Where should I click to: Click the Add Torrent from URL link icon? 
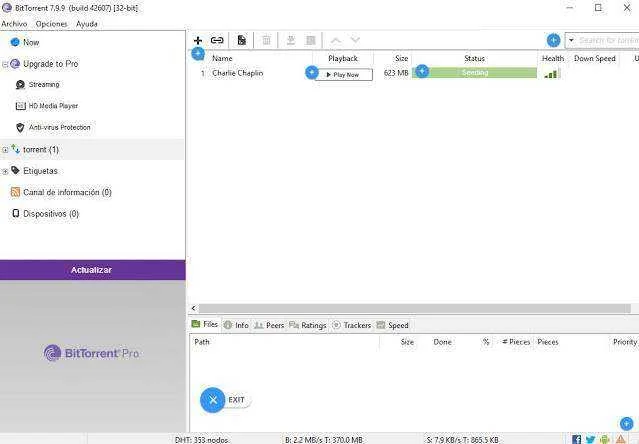coord(217,40)
